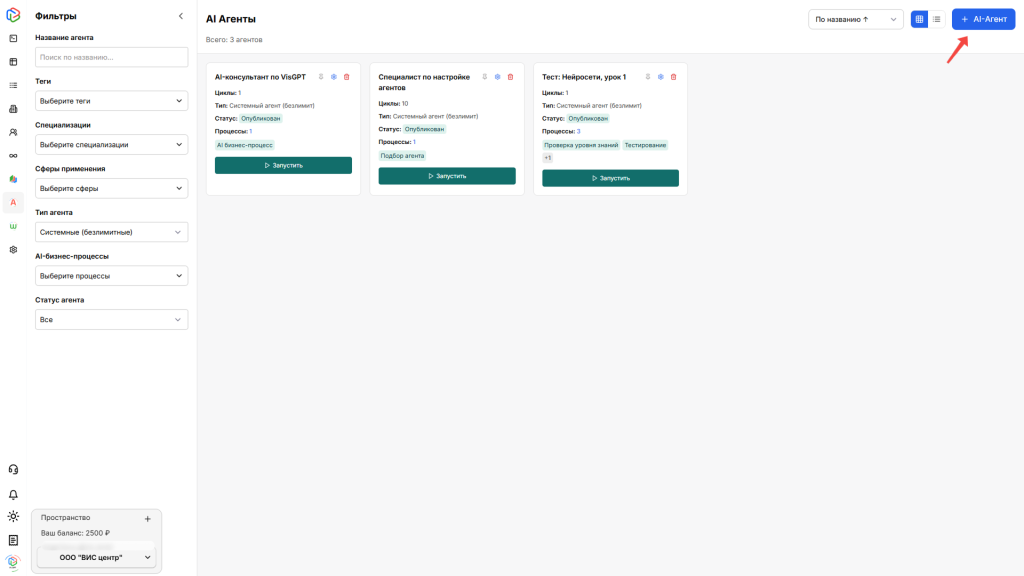
Task: Click the delete icon on AI-консультант по VisGPT card
Action: pyautogui.click(x=346, y=77)
